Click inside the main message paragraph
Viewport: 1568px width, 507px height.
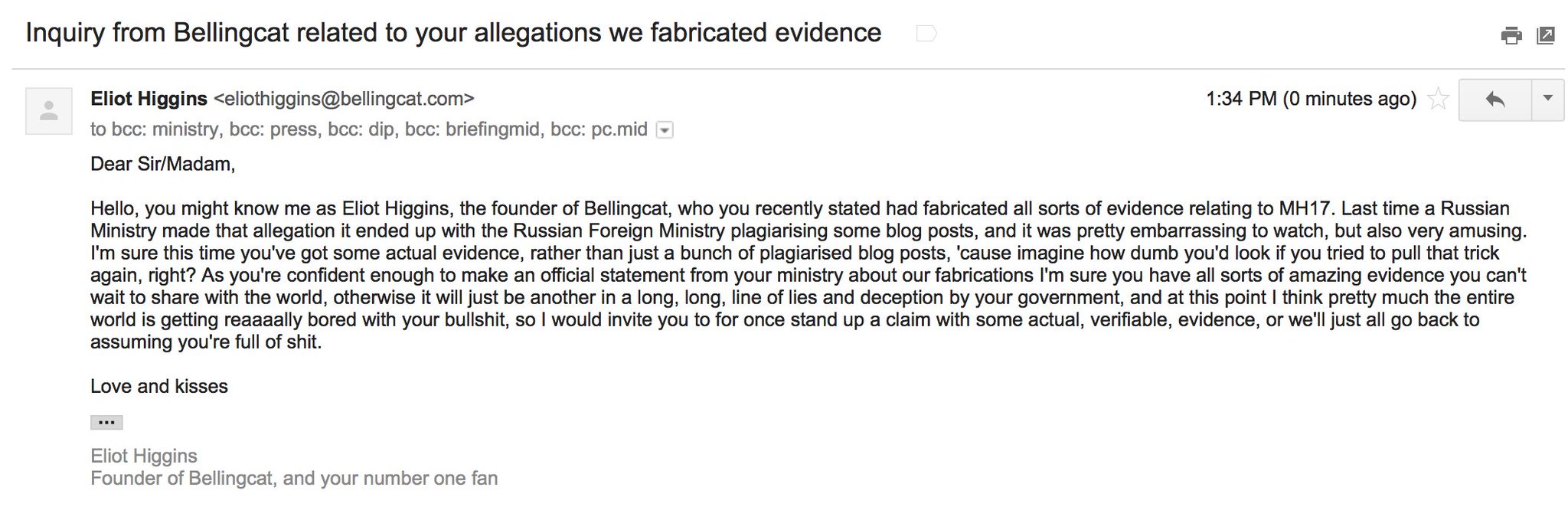click(x=808, y=275)
